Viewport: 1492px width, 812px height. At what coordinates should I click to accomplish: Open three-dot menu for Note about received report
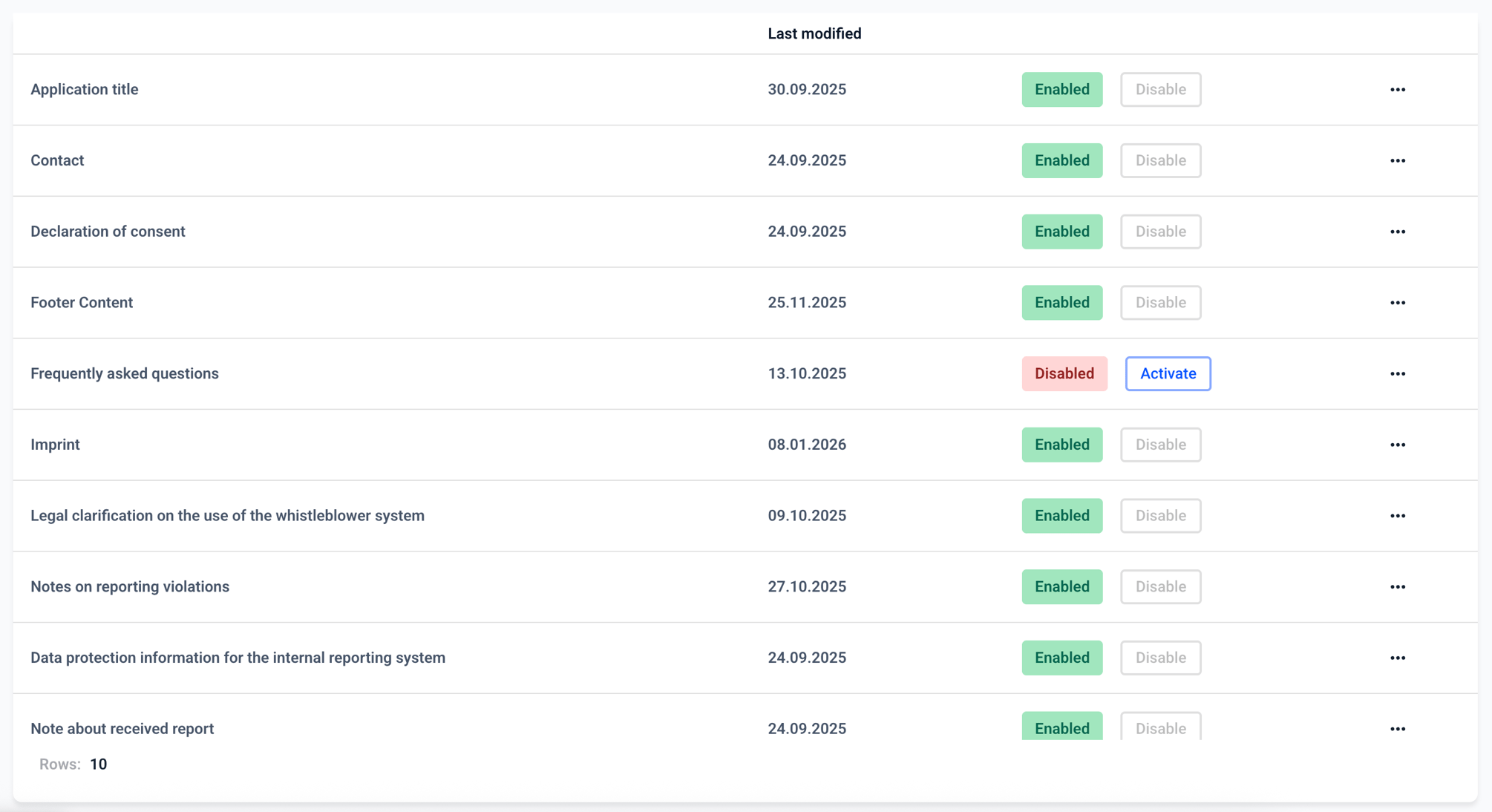(1398, 729)
